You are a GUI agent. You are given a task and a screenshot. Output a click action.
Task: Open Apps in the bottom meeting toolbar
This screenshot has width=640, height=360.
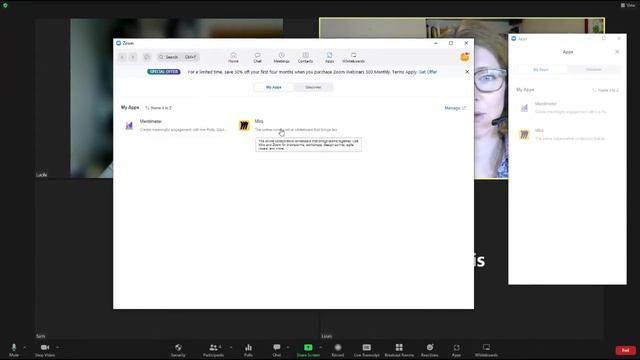(456, 350)
